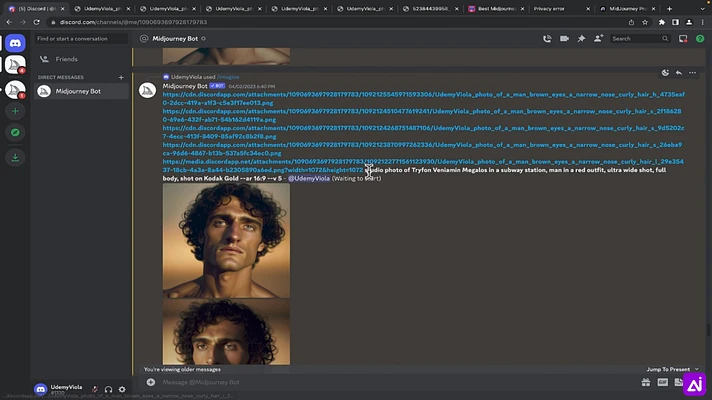Download apps icon in server sidebar
The width and height of the screenshot is (712, 400).
tap(15, 158)
